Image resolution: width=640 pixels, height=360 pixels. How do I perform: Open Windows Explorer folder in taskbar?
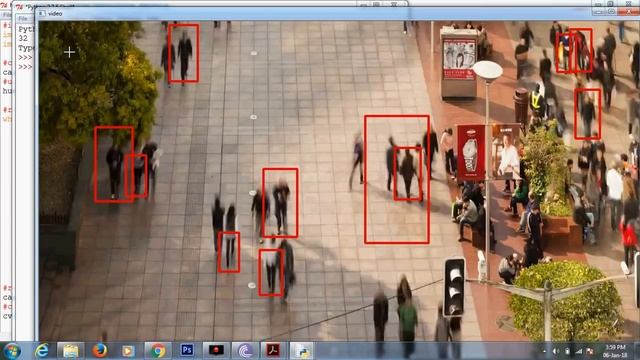coord(70,351)
